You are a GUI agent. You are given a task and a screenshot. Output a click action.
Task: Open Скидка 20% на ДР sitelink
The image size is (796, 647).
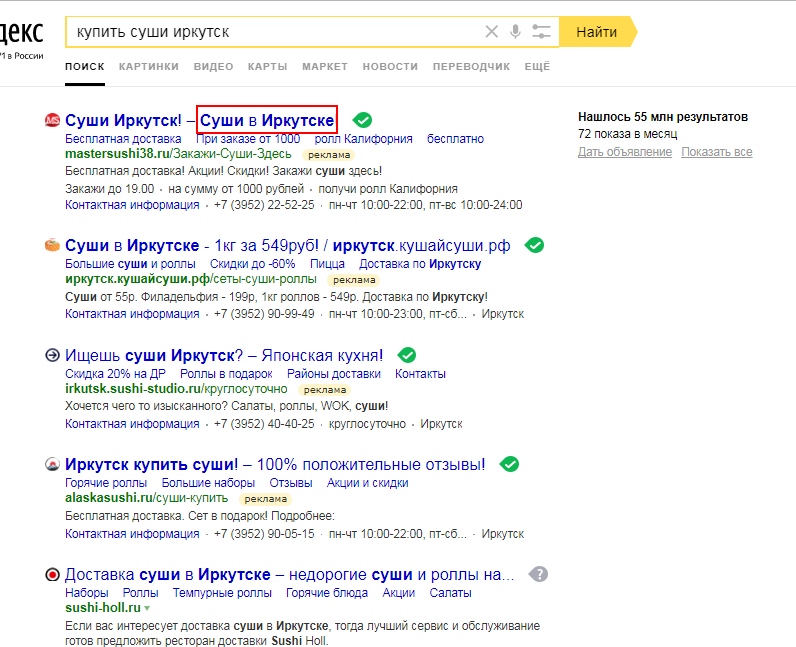point(115,374)
